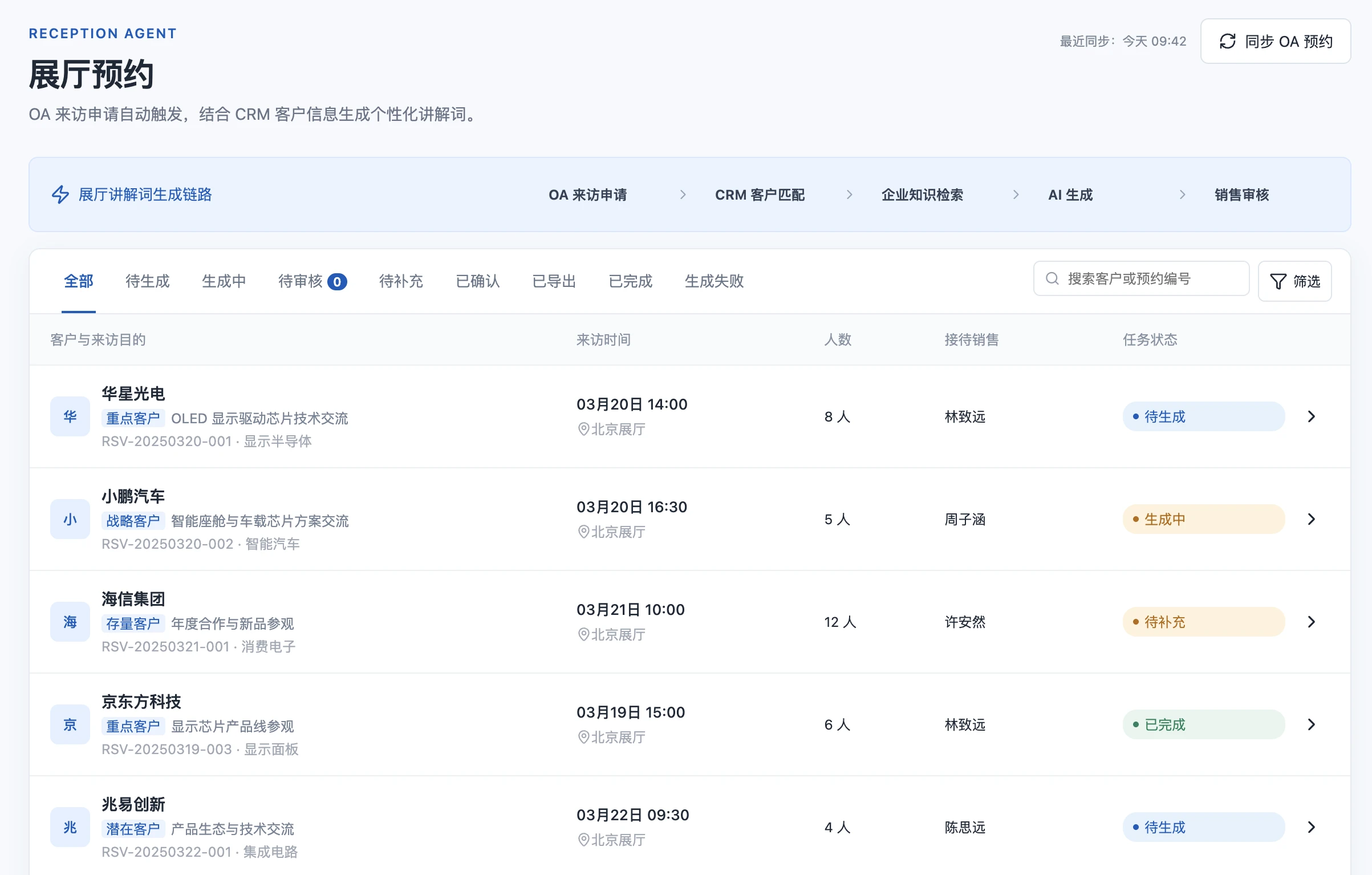Open the 筛选 filter button
Viewport: 1372px width, 875px height.
point(1294,281)
